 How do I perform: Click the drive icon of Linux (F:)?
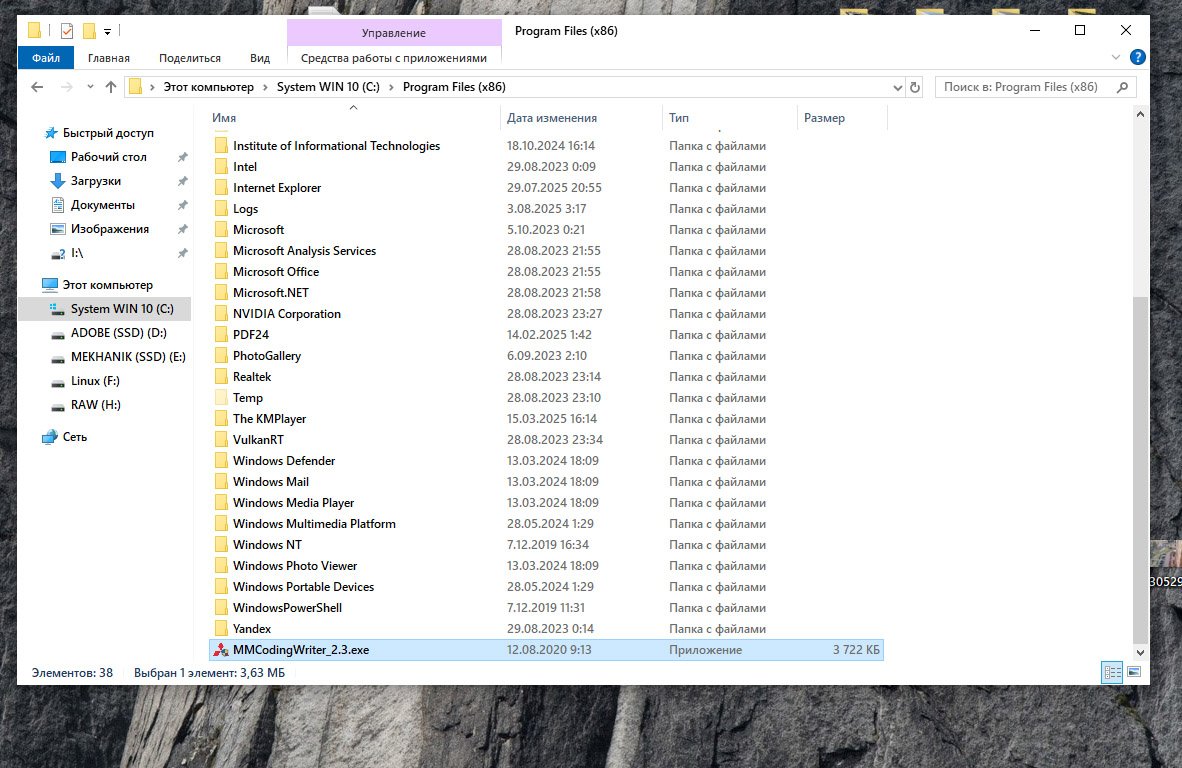coord(57,381)
